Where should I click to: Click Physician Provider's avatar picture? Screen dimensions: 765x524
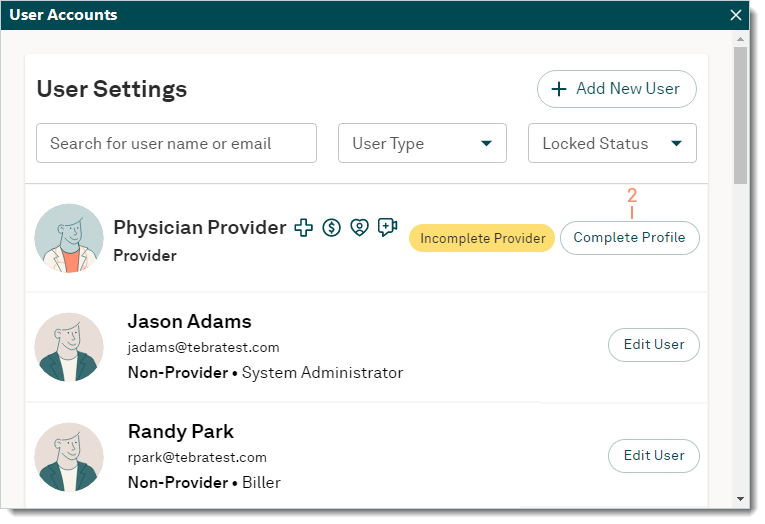(69, 238)
